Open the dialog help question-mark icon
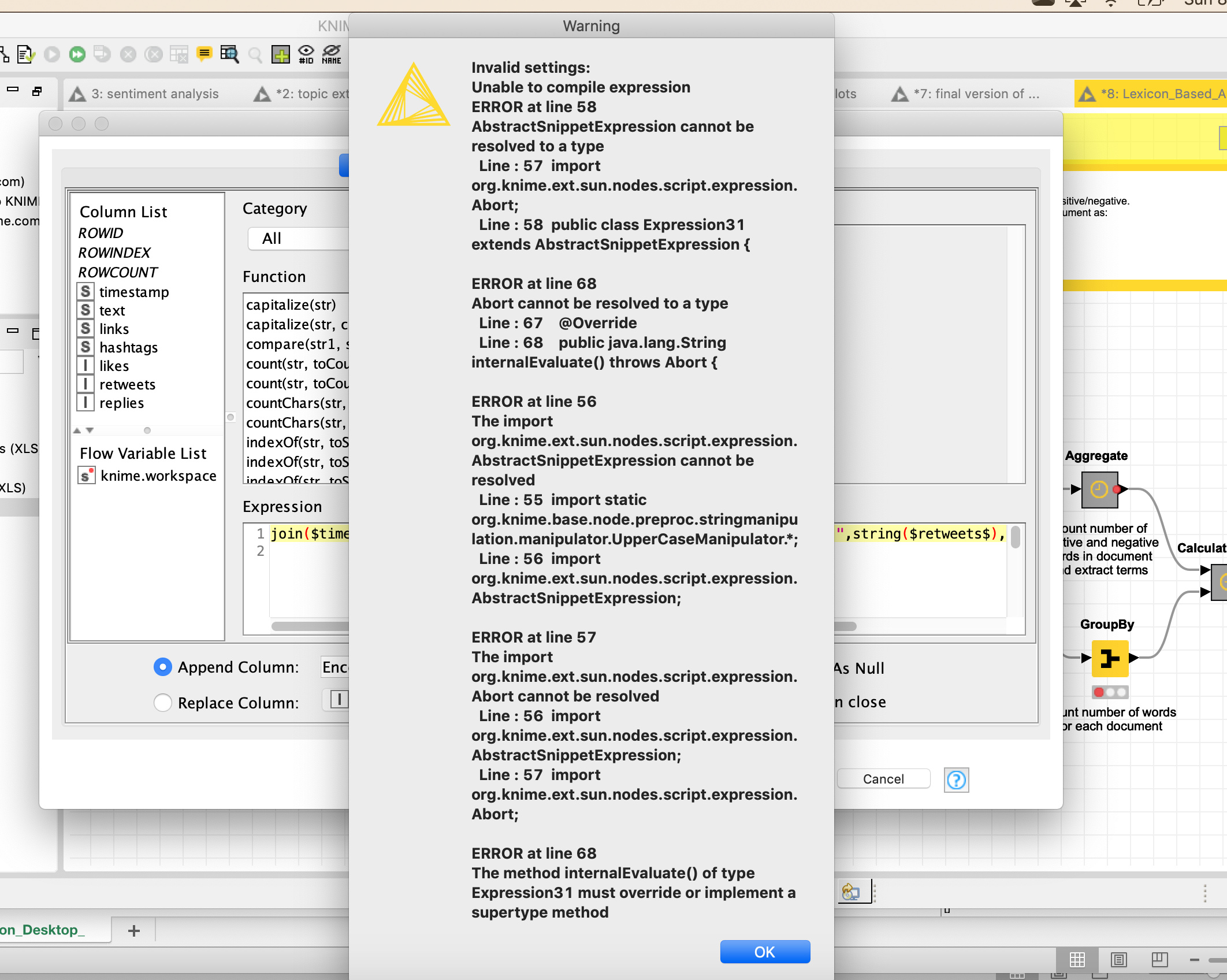The width and height of the screenshot is (1227, 980). [x=956, y=780]
